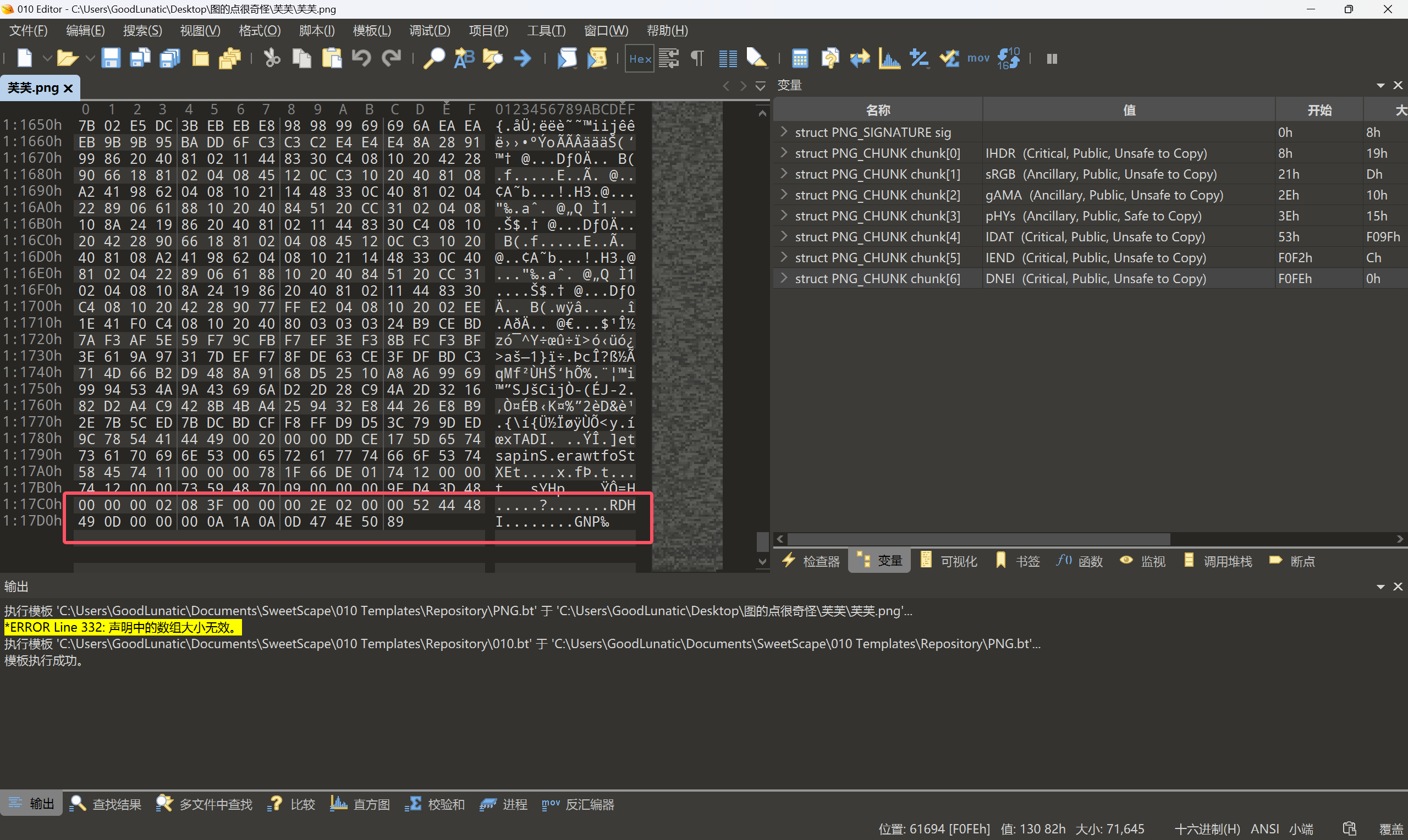Viewport: 1408px width, 840px height.
Task: Expand chunk[6] DNEI tree row
Action: tap(784, 279)
